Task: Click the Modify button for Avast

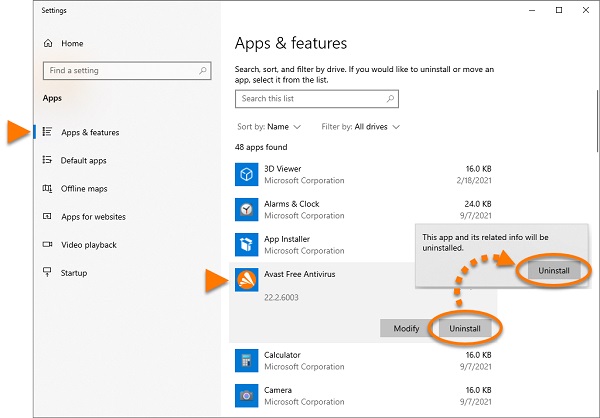Action: coord(406,328)
